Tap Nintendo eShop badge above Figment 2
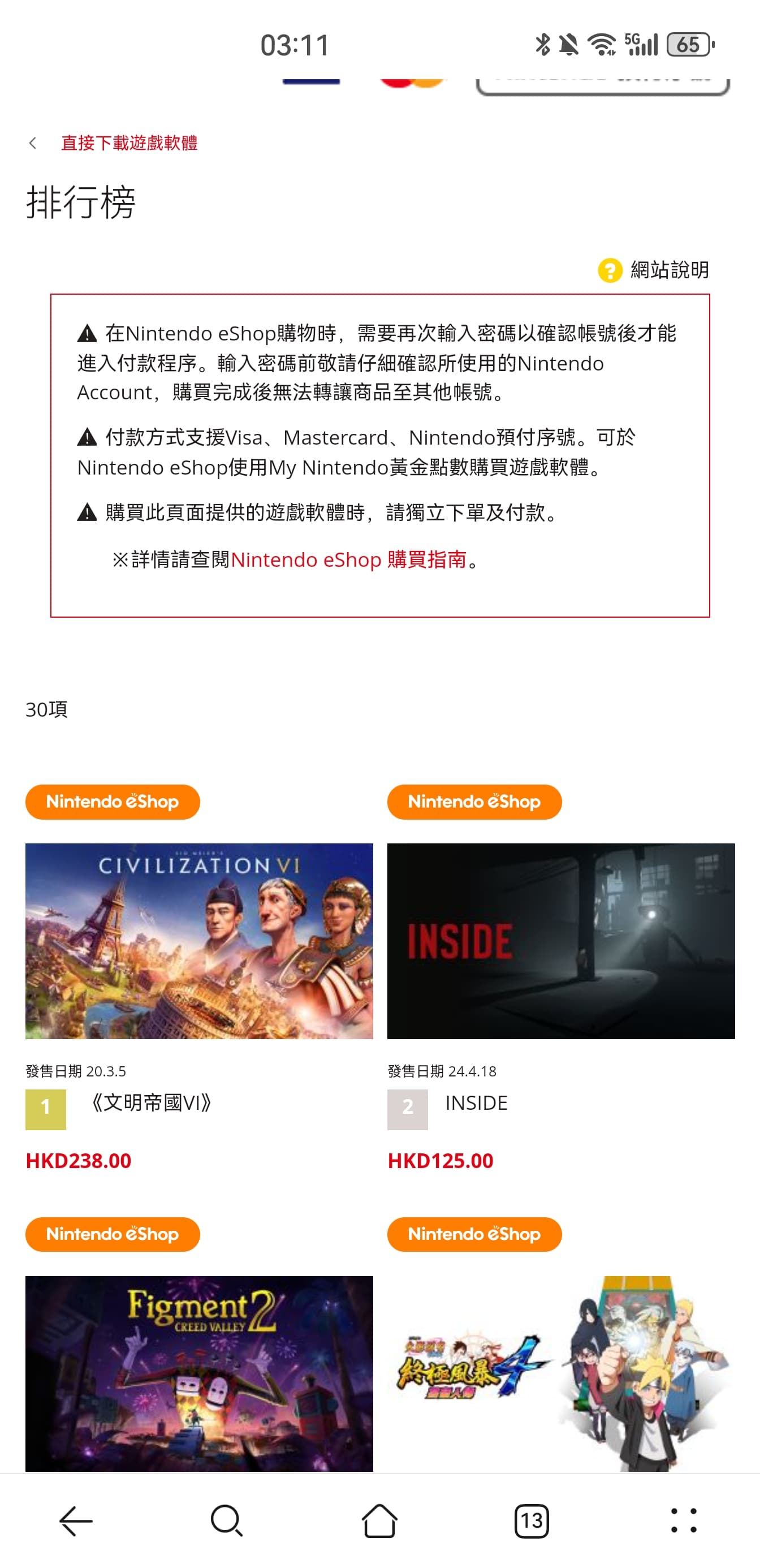 point(113,1234)
